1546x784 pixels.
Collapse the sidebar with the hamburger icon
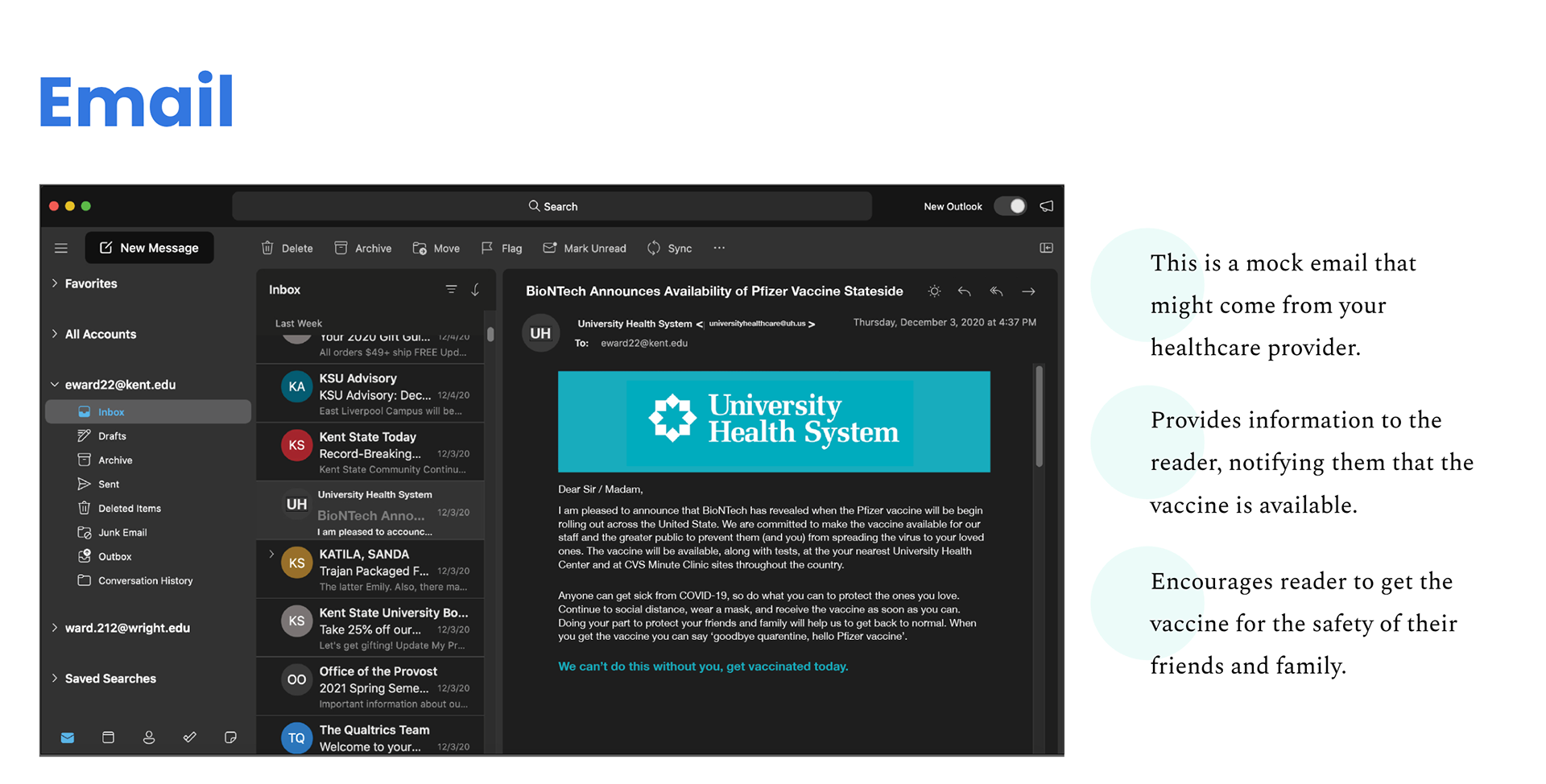(x=61, y=248)
